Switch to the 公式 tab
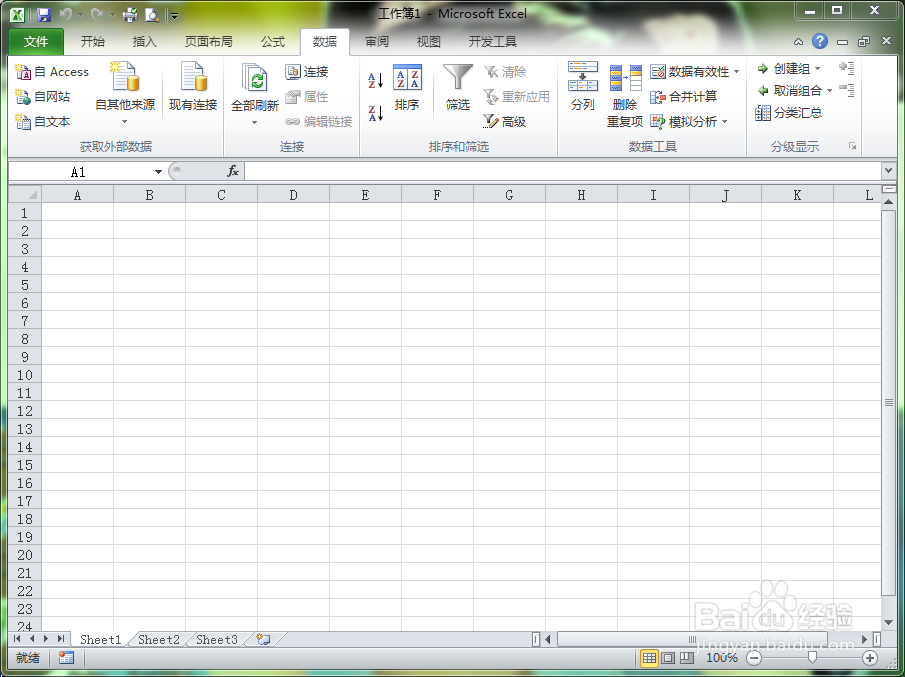905x677 pixels. [x=272, y=42]
